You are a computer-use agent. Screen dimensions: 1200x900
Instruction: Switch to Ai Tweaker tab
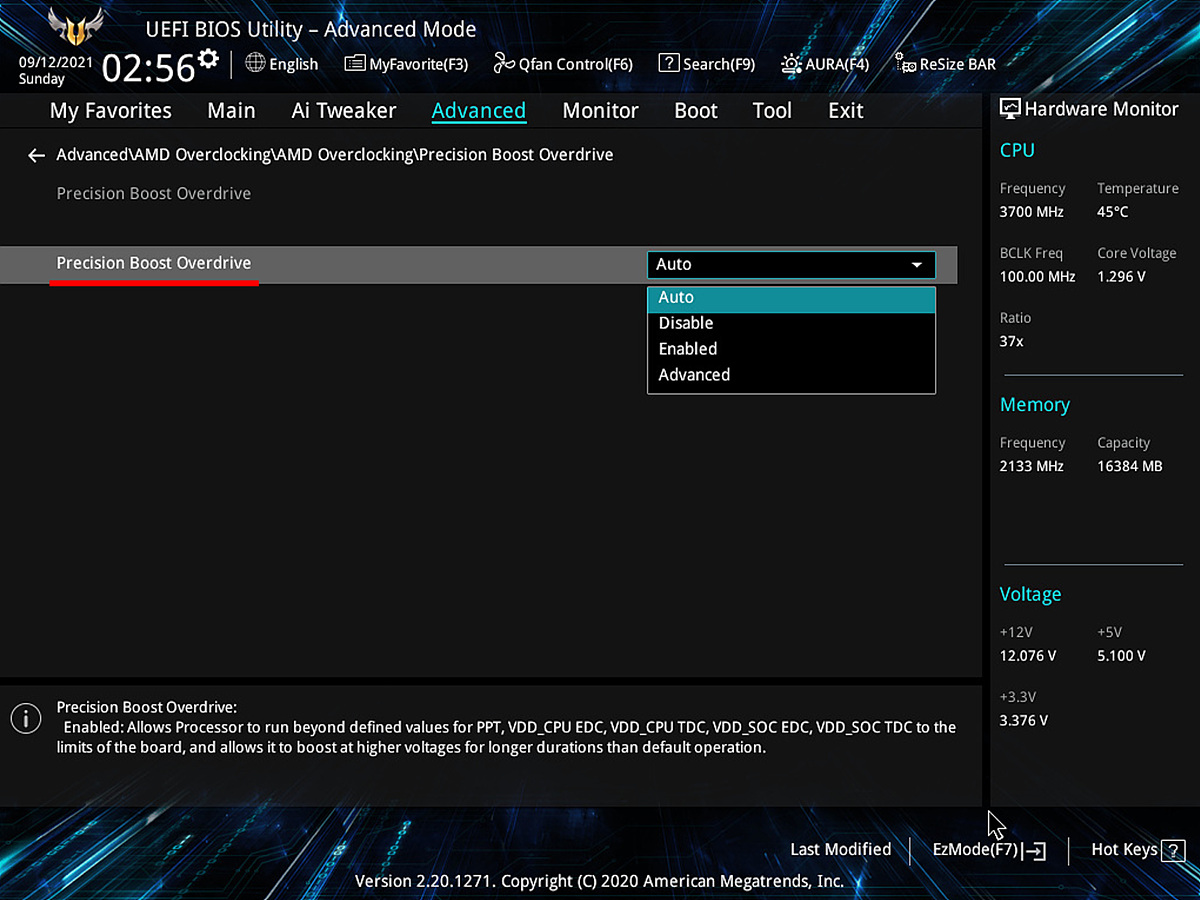pos(344,111)
